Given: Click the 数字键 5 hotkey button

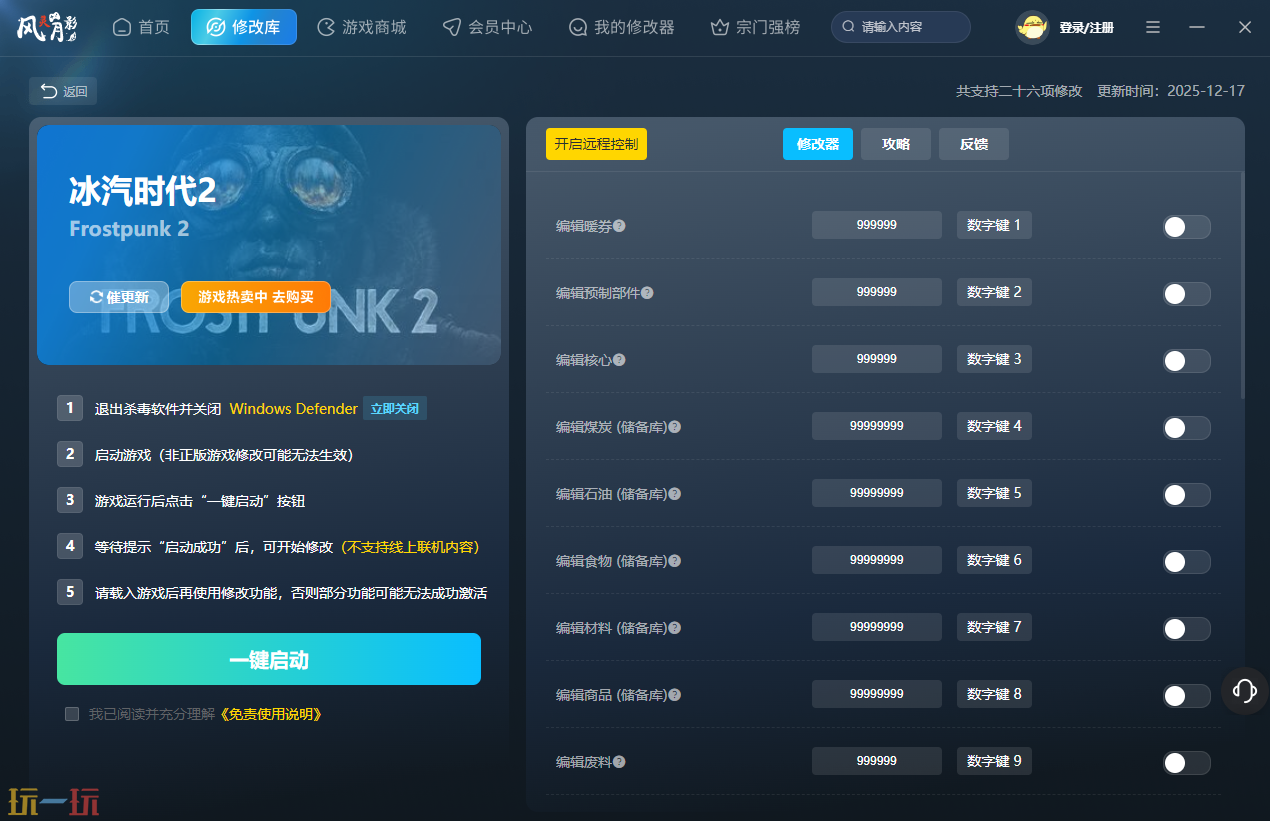Looking at the screenshot, I should coord(994,493).
